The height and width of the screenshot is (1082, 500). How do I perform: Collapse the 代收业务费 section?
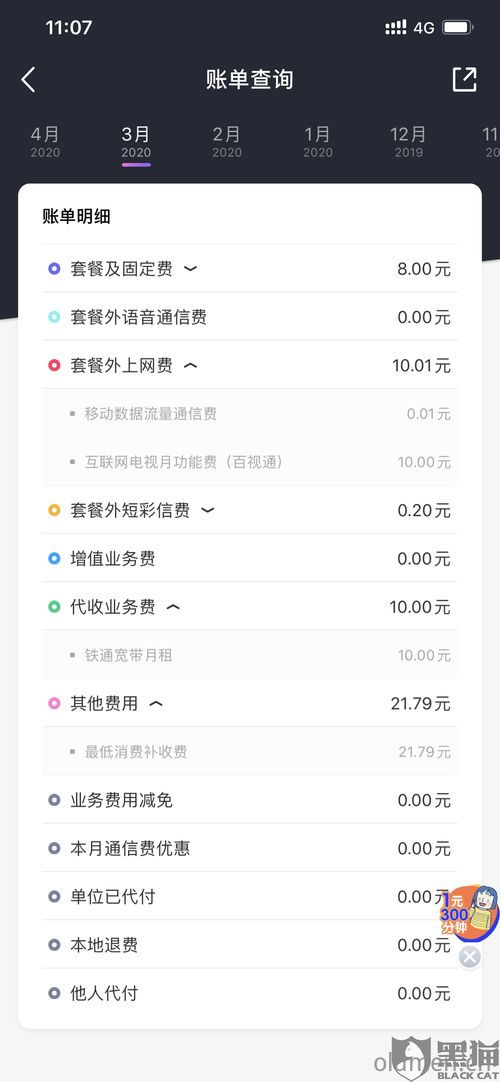tap(174, 607)
